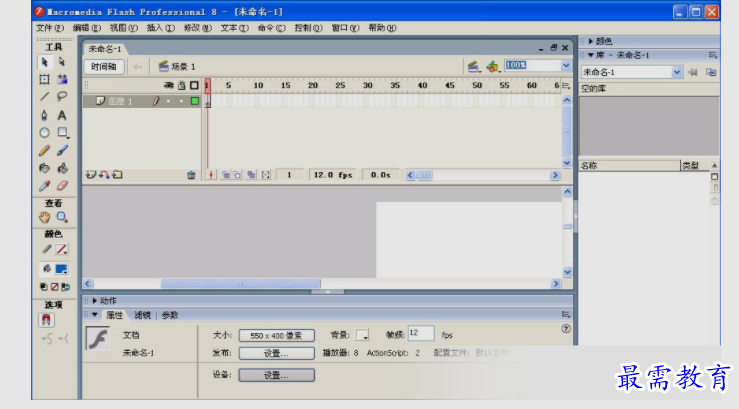Open the View menu
Viewport: 739px width, 409px height.
point(123,28)
